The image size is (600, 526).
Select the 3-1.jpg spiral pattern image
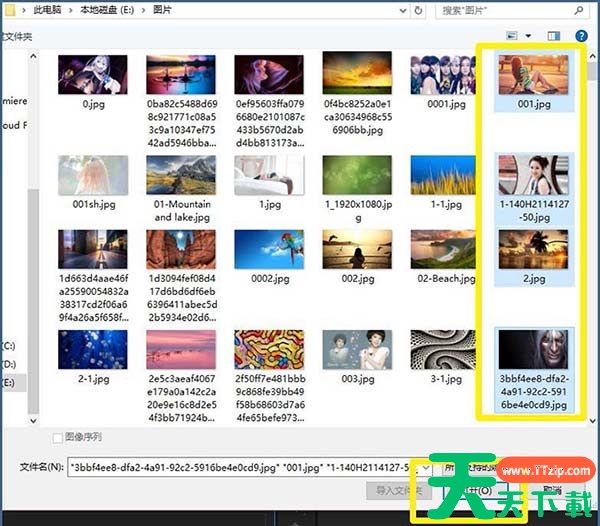tap(443, 350)
